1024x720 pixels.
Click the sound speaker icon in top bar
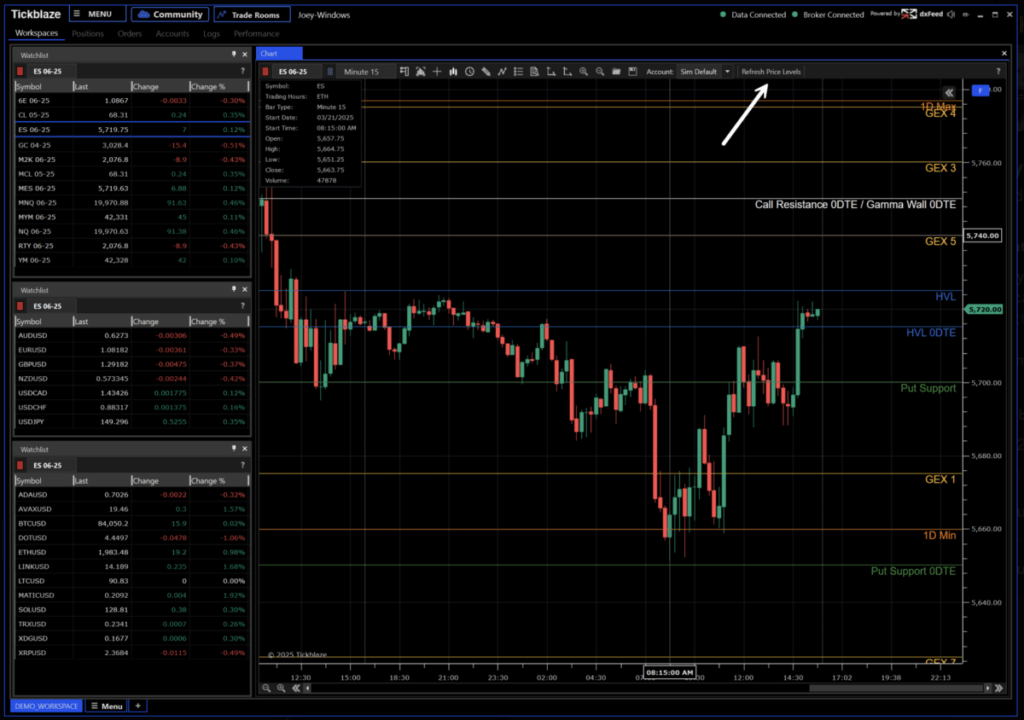click(950, 15)
